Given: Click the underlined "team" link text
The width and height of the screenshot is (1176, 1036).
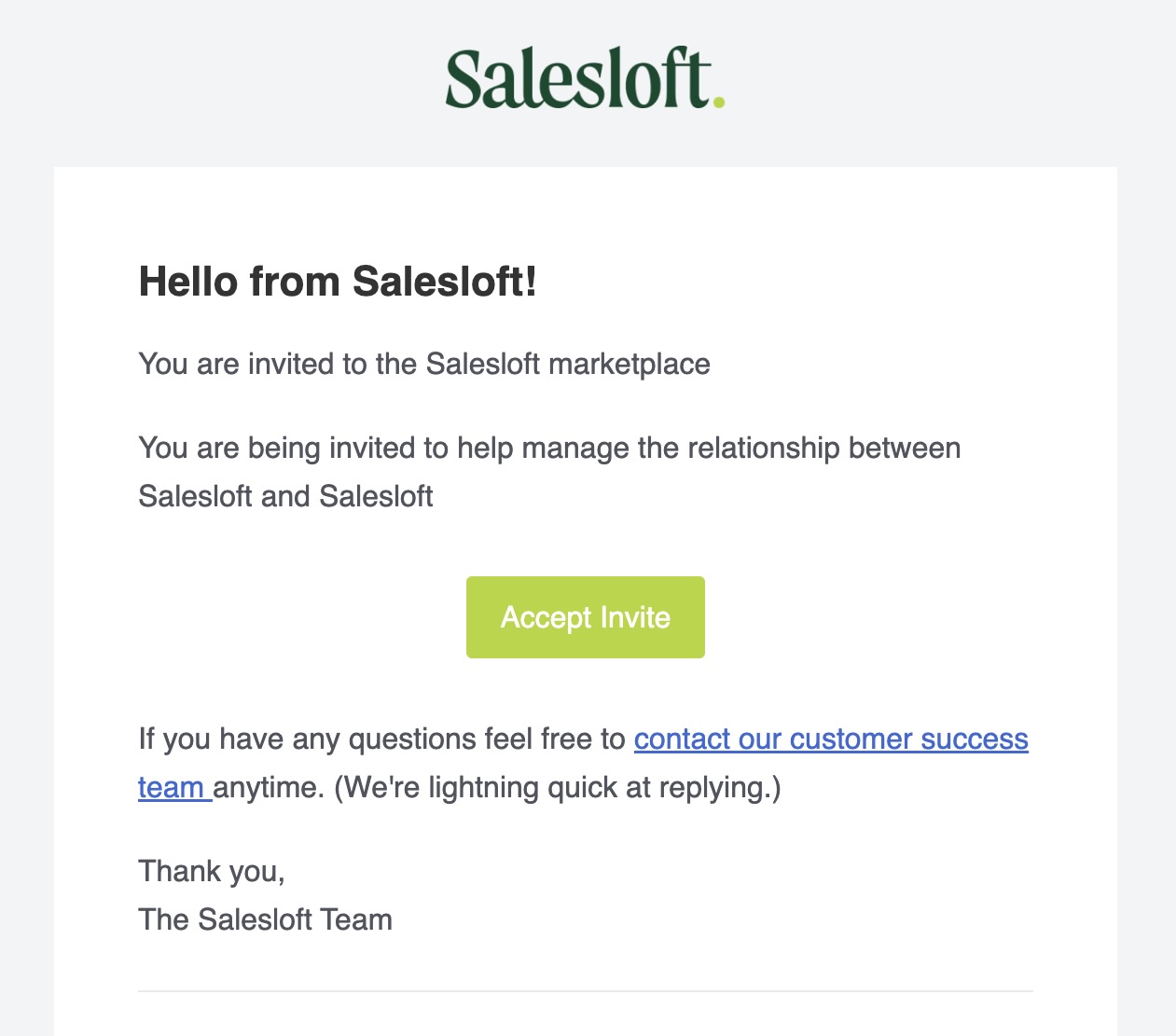Looking at the screenshot, I should point(171,787).
